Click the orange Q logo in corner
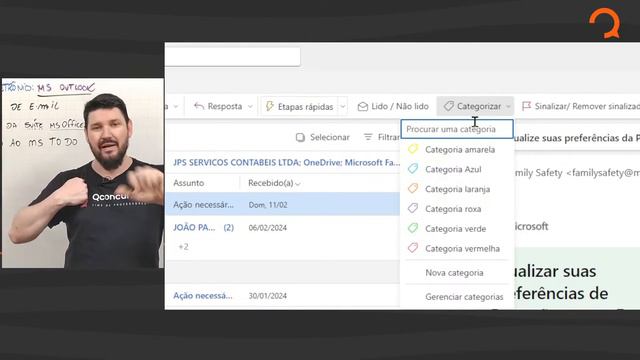Viewport: 640px width, 360px height. [x=605, y=23]
